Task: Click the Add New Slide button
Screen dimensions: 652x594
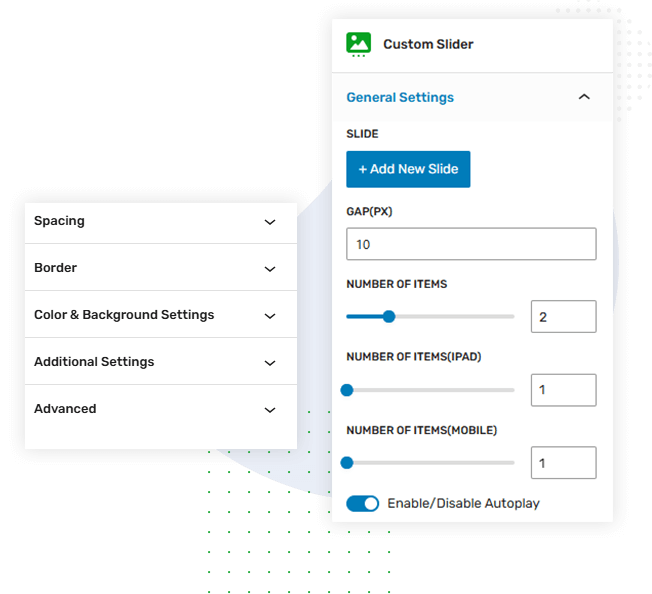Action: [x=408, y=169]
